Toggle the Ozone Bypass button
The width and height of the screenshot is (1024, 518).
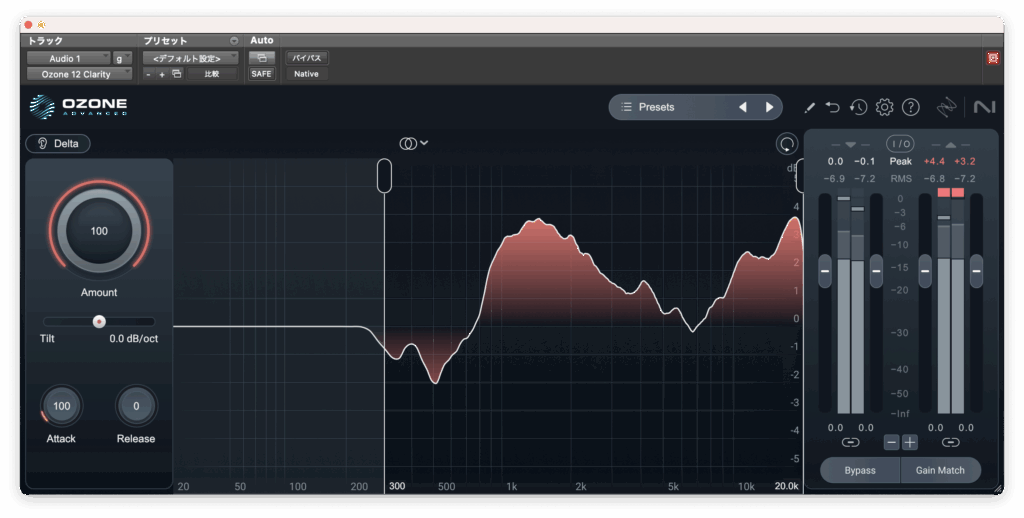click(x=859, y=470)
